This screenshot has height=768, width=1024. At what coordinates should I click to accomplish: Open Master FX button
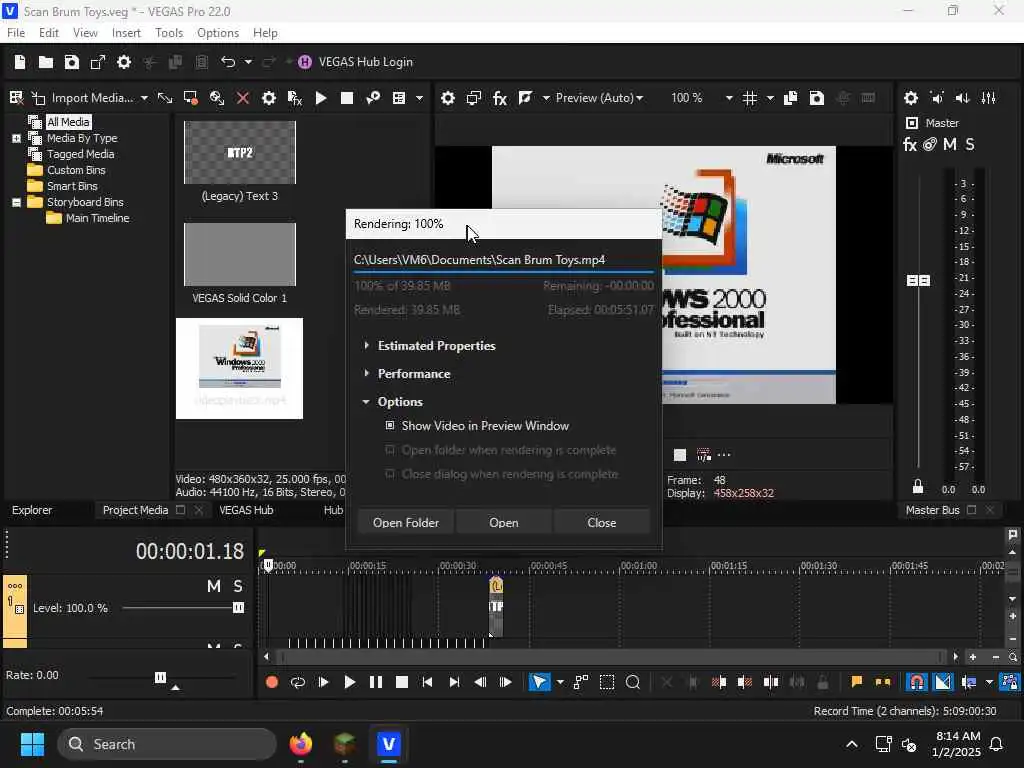point(910,144)
